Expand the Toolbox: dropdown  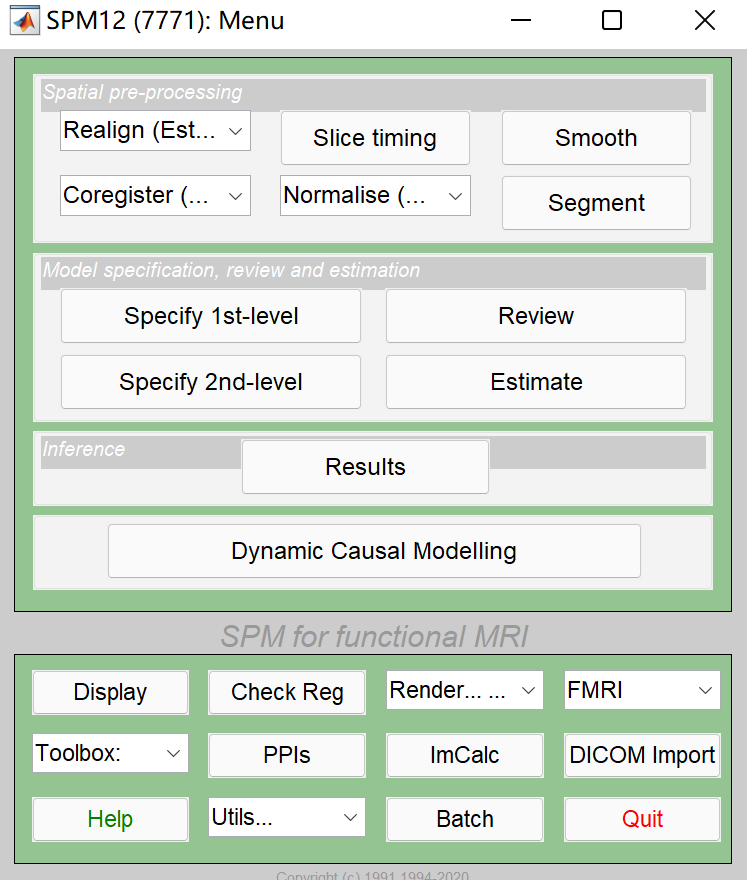pyautogui.click(x=110, y=753)
